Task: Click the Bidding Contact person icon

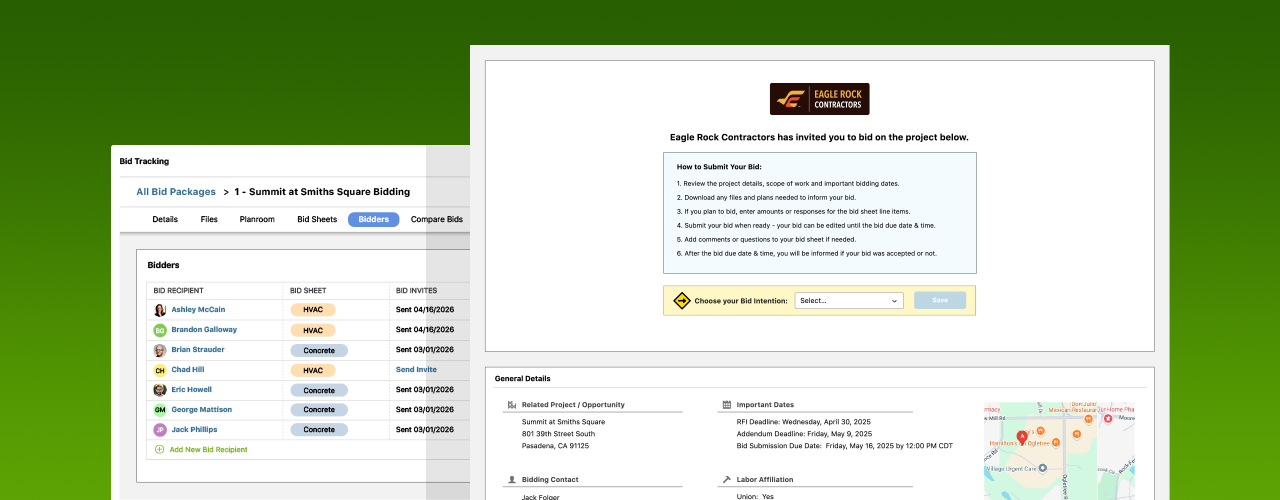Action: tap(512, 480)
